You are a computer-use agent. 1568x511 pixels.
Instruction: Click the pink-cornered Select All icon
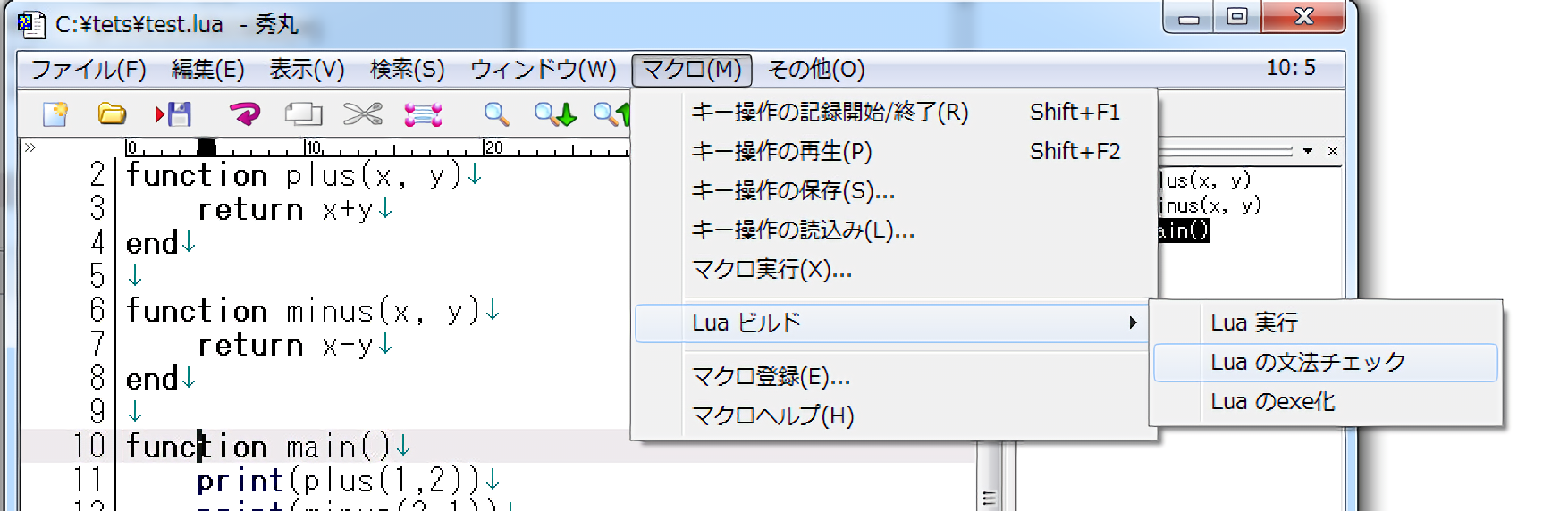tap(423, 114)
